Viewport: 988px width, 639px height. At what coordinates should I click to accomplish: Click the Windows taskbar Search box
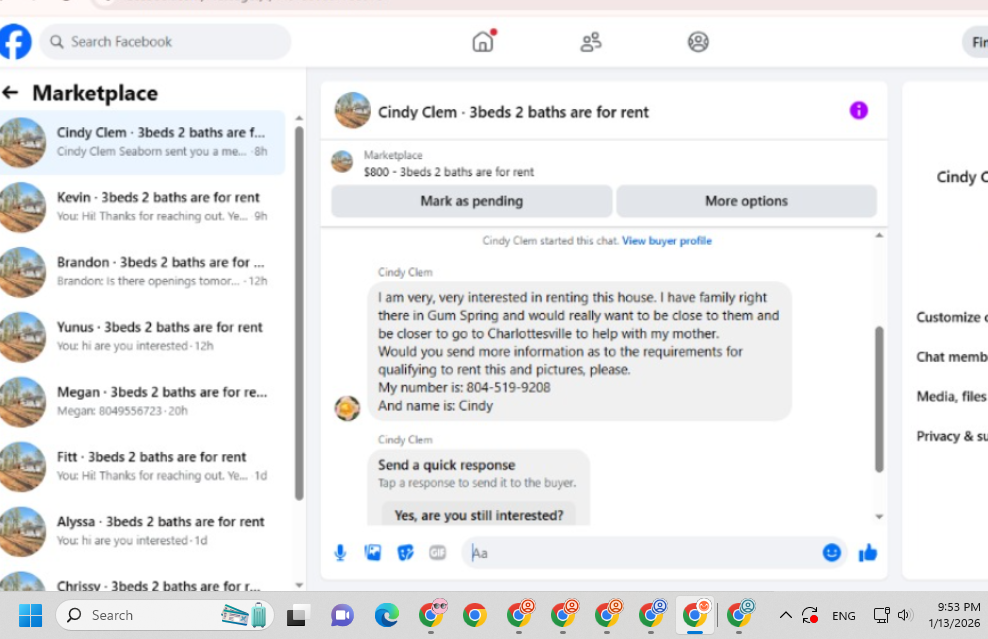tap(165, 615)
